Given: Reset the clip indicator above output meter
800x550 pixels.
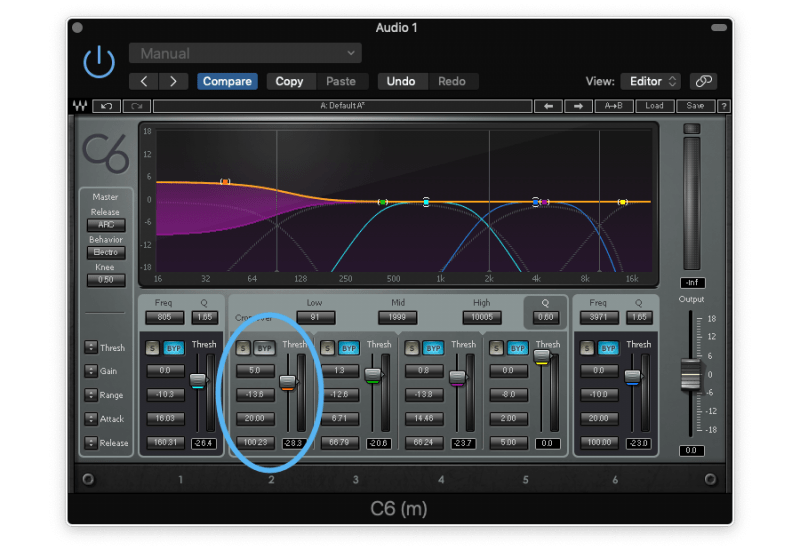Looking at the screenshot, I should click(692, 129).
